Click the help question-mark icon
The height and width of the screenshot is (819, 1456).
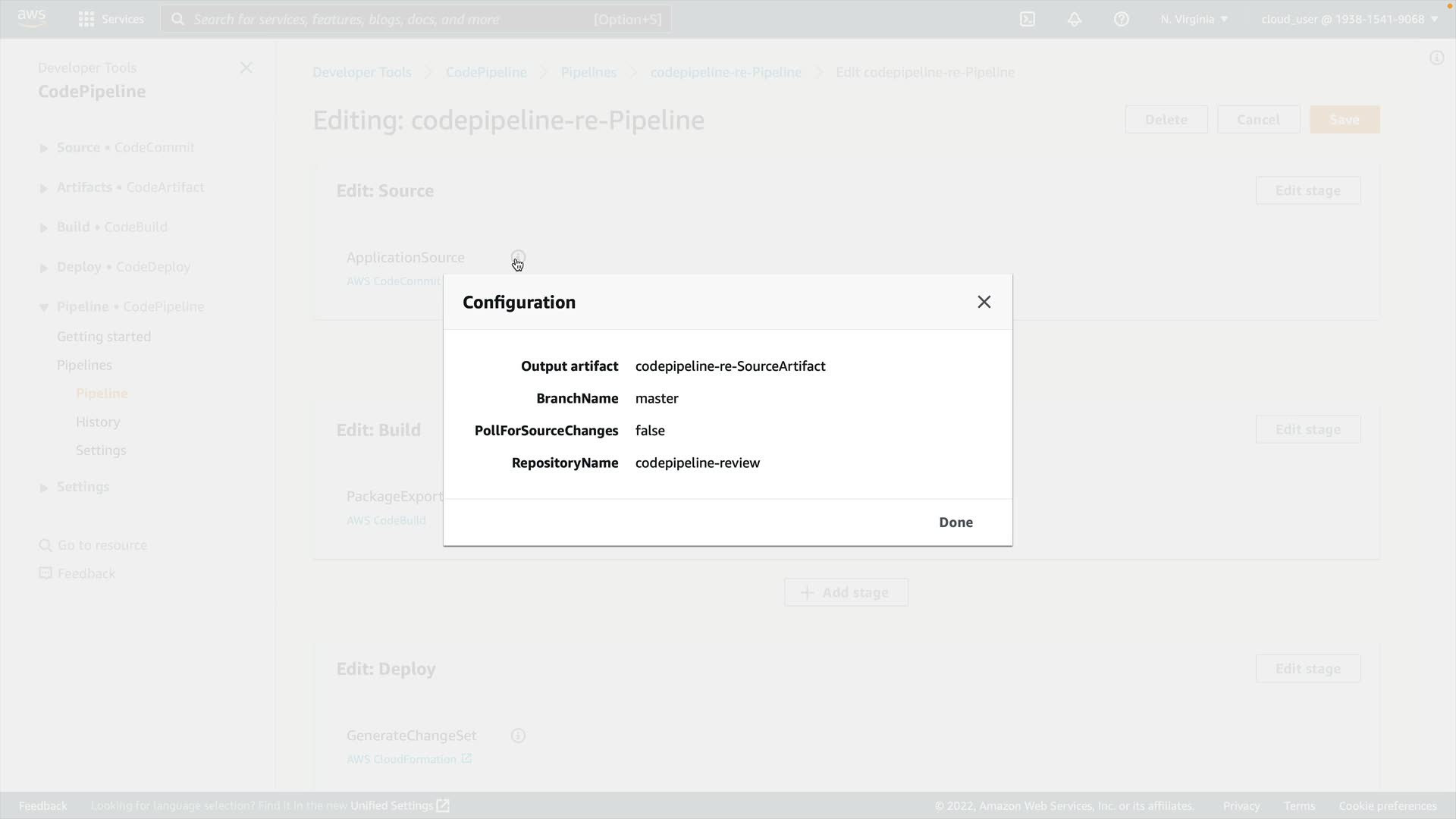click(x=1122, y=19)
